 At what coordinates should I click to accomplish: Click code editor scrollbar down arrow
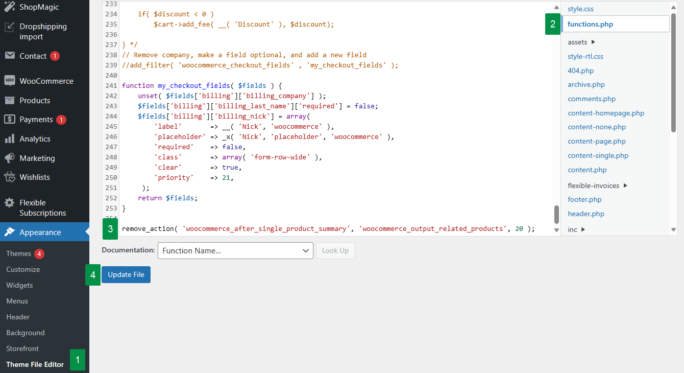[556, 230]
